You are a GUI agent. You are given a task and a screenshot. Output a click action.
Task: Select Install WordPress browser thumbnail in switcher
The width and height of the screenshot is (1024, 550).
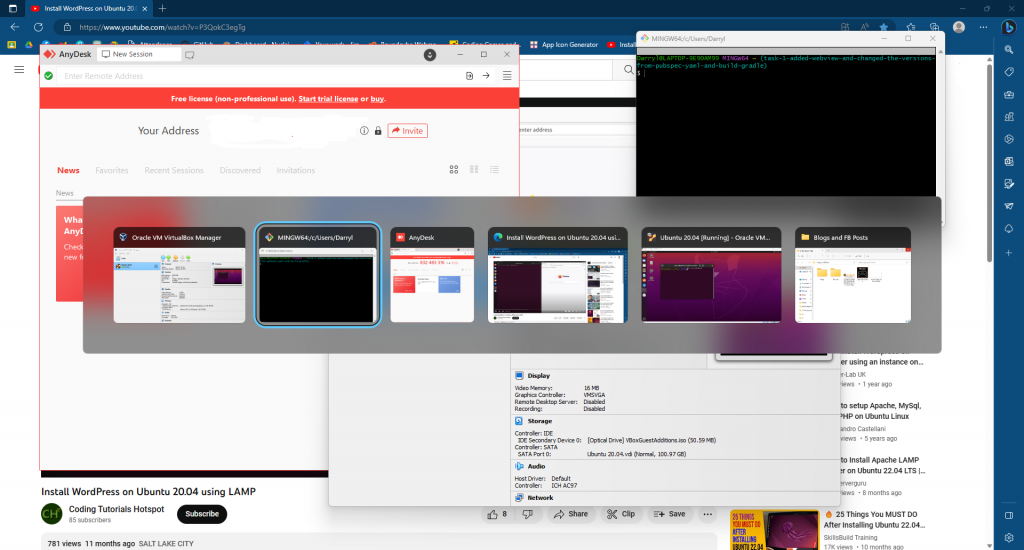(x=558, y=275)
